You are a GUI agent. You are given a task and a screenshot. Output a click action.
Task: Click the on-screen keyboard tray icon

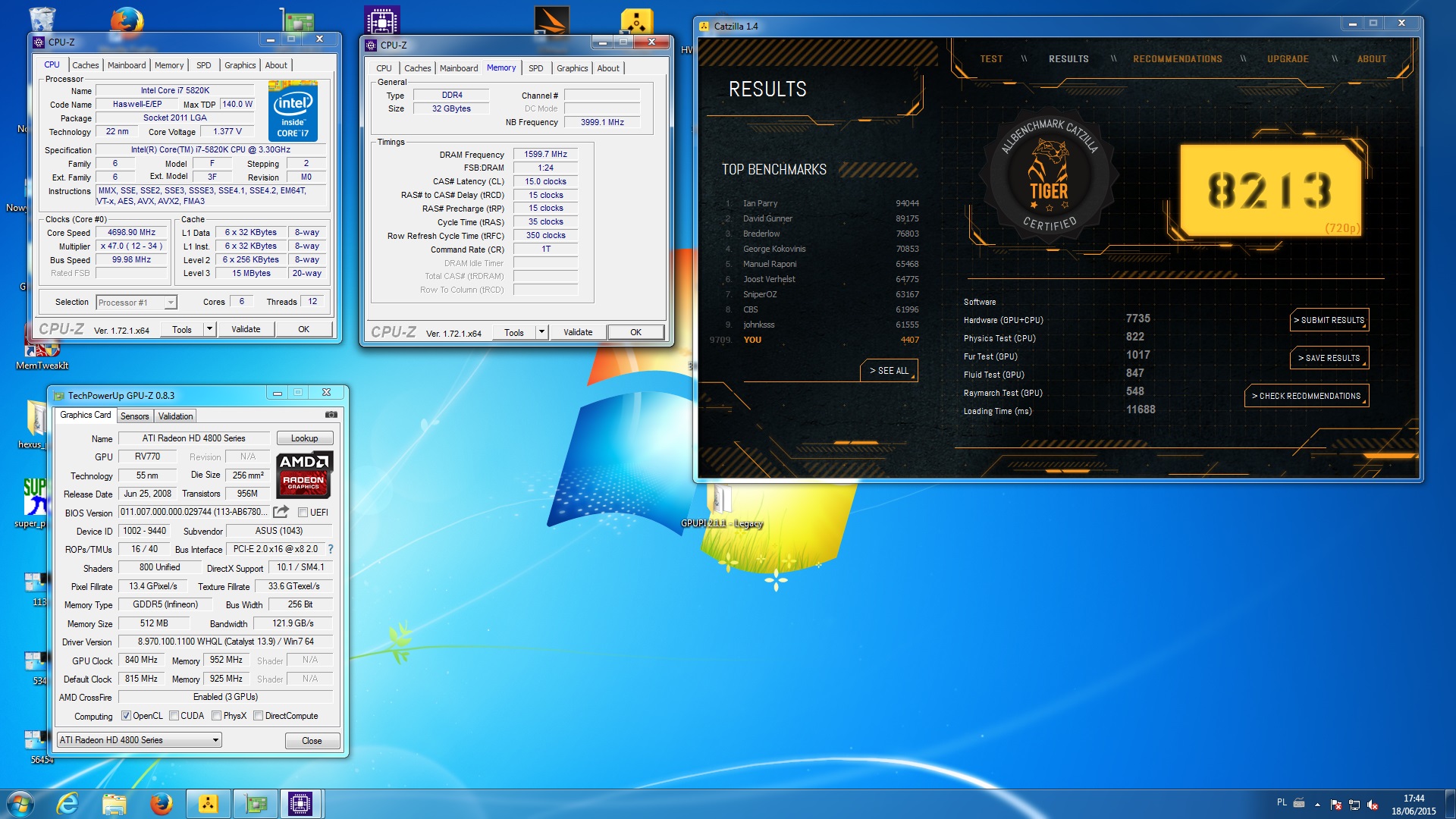1299,803
